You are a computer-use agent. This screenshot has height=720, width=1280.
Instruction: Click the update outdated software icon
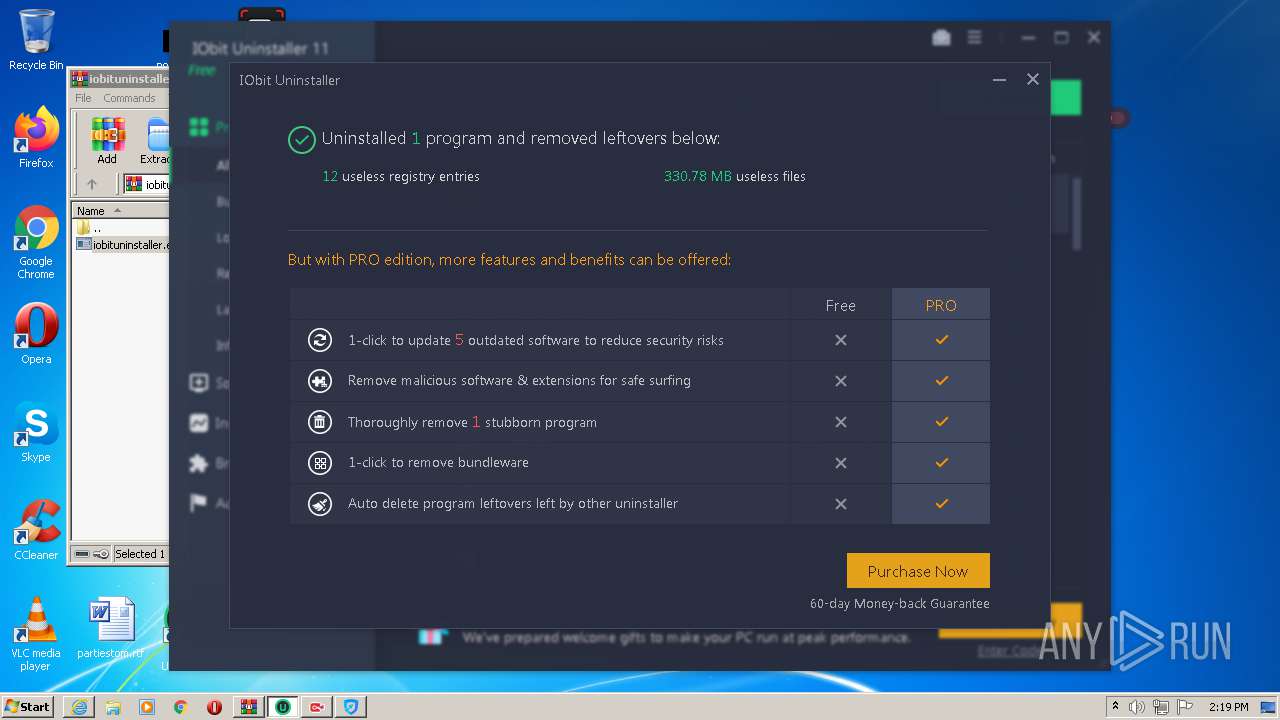click(319, 340)
